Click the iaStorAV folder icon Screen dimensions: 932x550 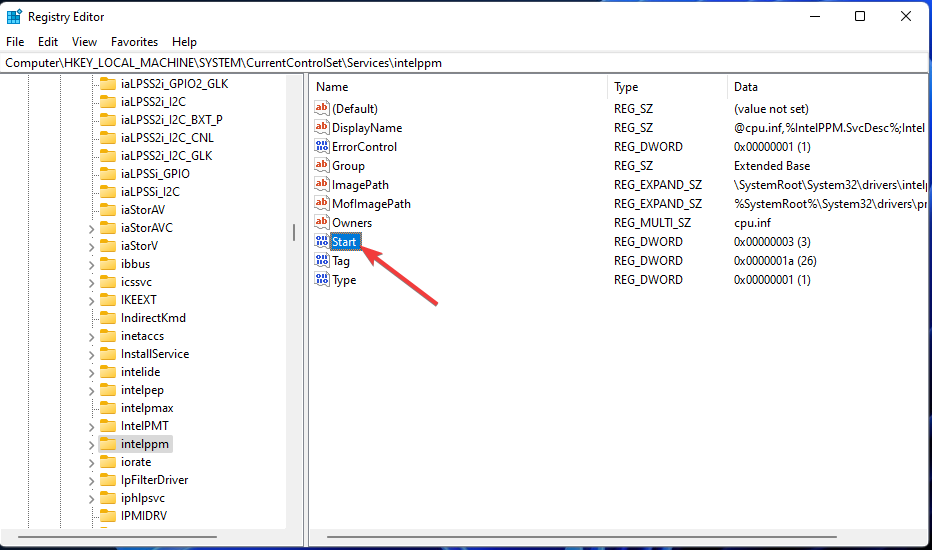pos(108,210)
